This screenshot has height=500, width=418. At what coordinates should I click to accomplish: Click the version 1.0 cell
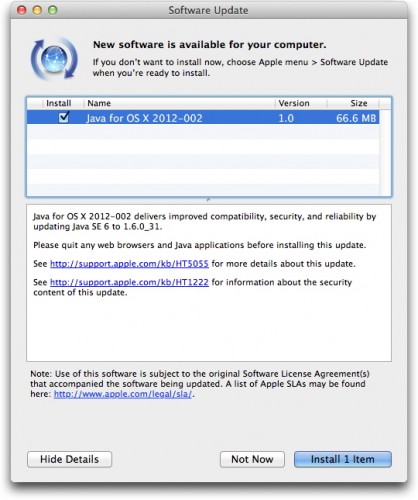[x=286, y=118]
